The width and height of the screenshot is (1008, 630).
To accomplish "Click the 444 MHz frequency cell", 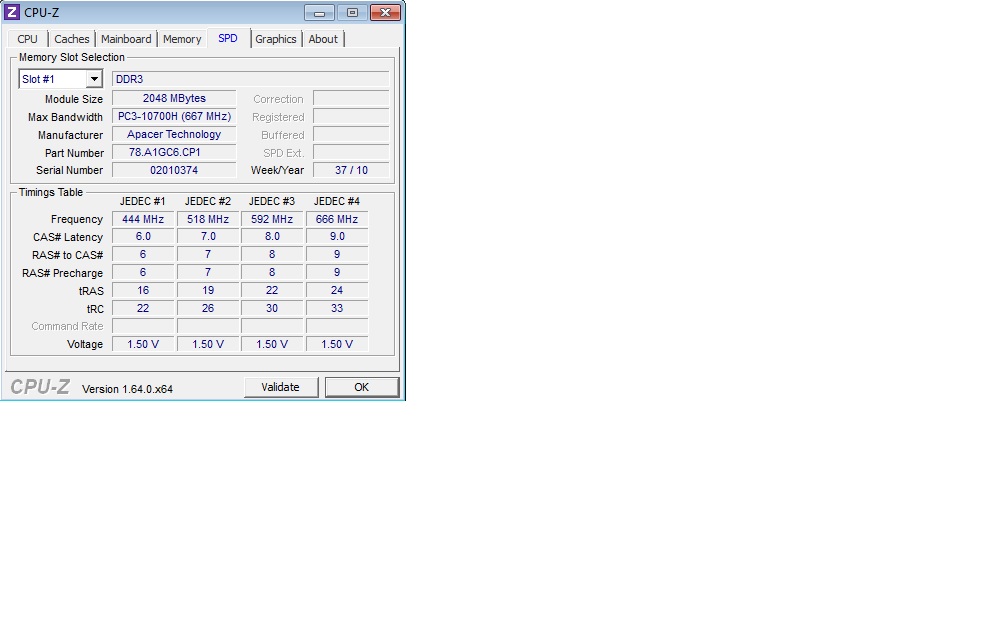I will click(143, 219).
